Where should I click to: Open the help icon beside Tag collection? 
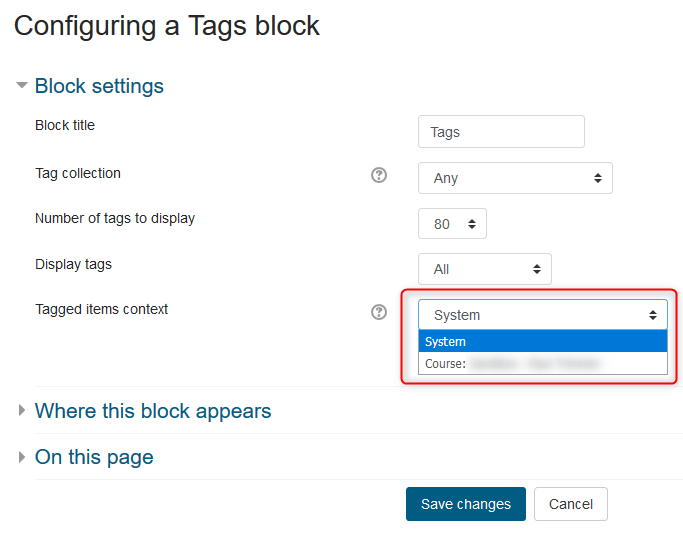click(379, 175)
